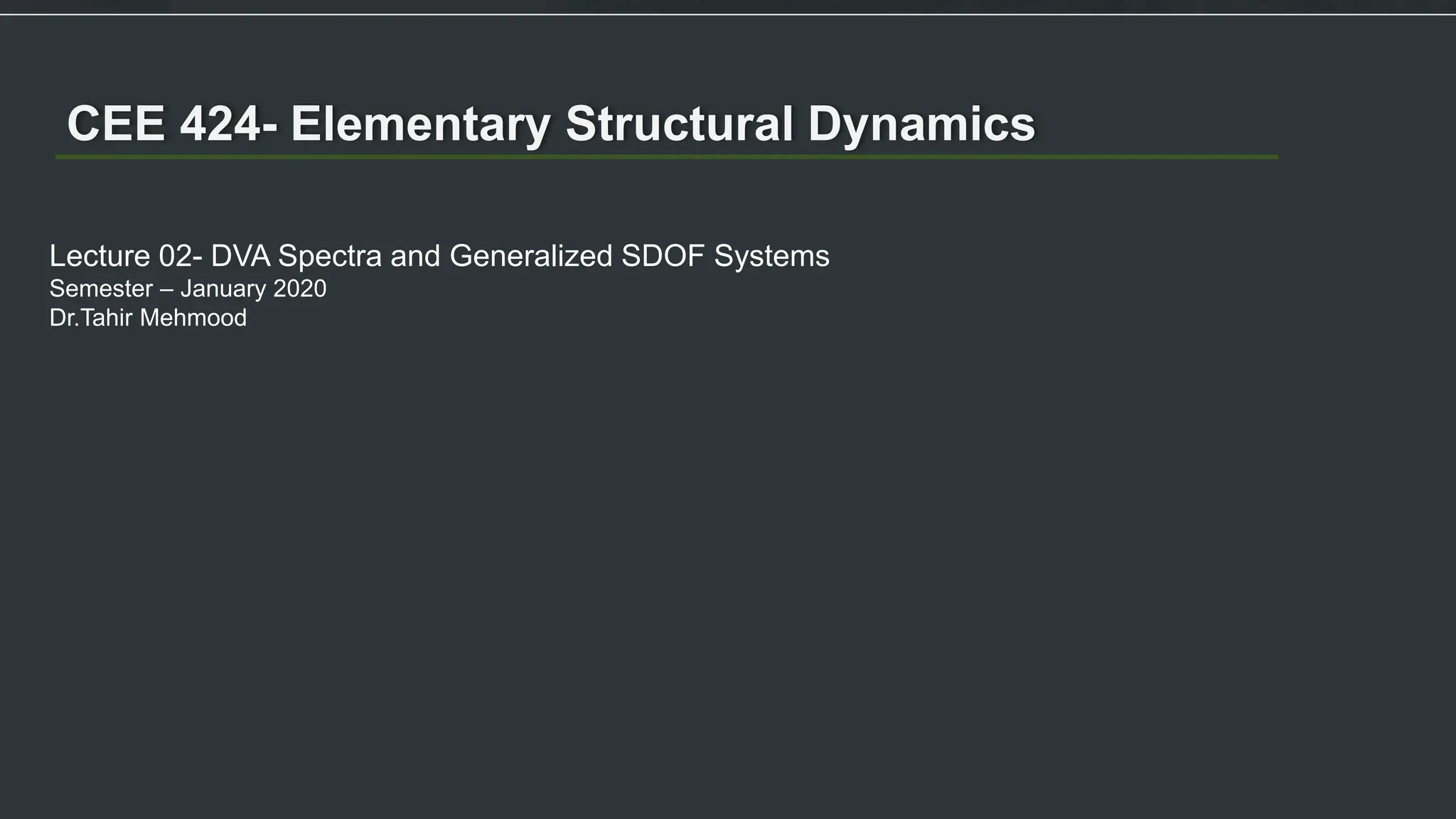The height and width of the screenshot is (819, 1456).
Task: Click the word and in the subtitle
Action: click(415, 256)
